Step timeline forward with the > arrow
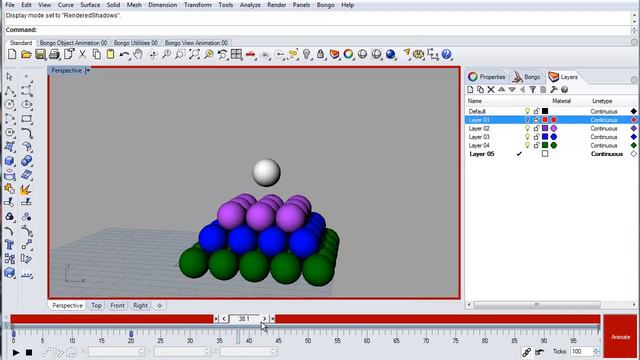The height and width of the screenshot is (360, 640). [264, 318]
